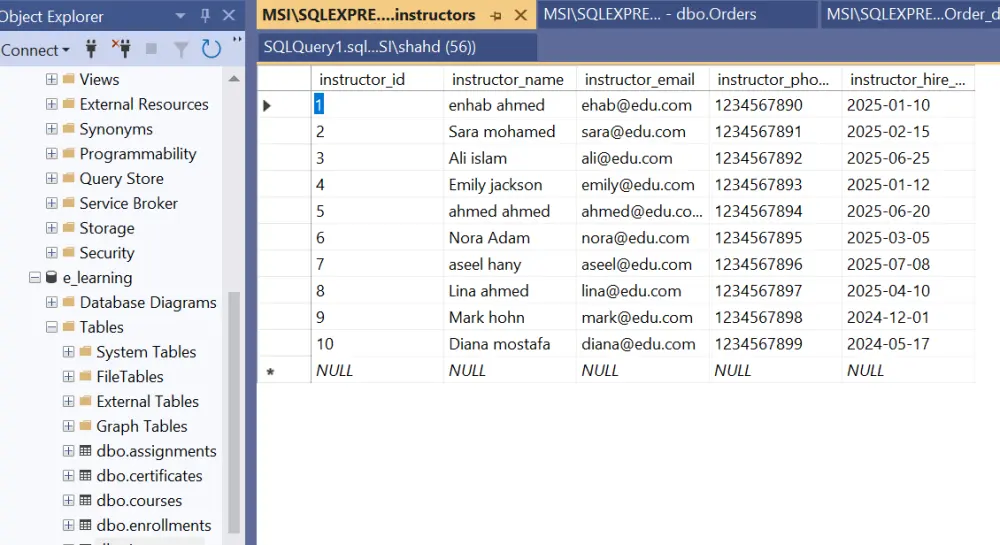Click the Disconnect plug icon with red X
The image size is (1000, 545).
121,48
